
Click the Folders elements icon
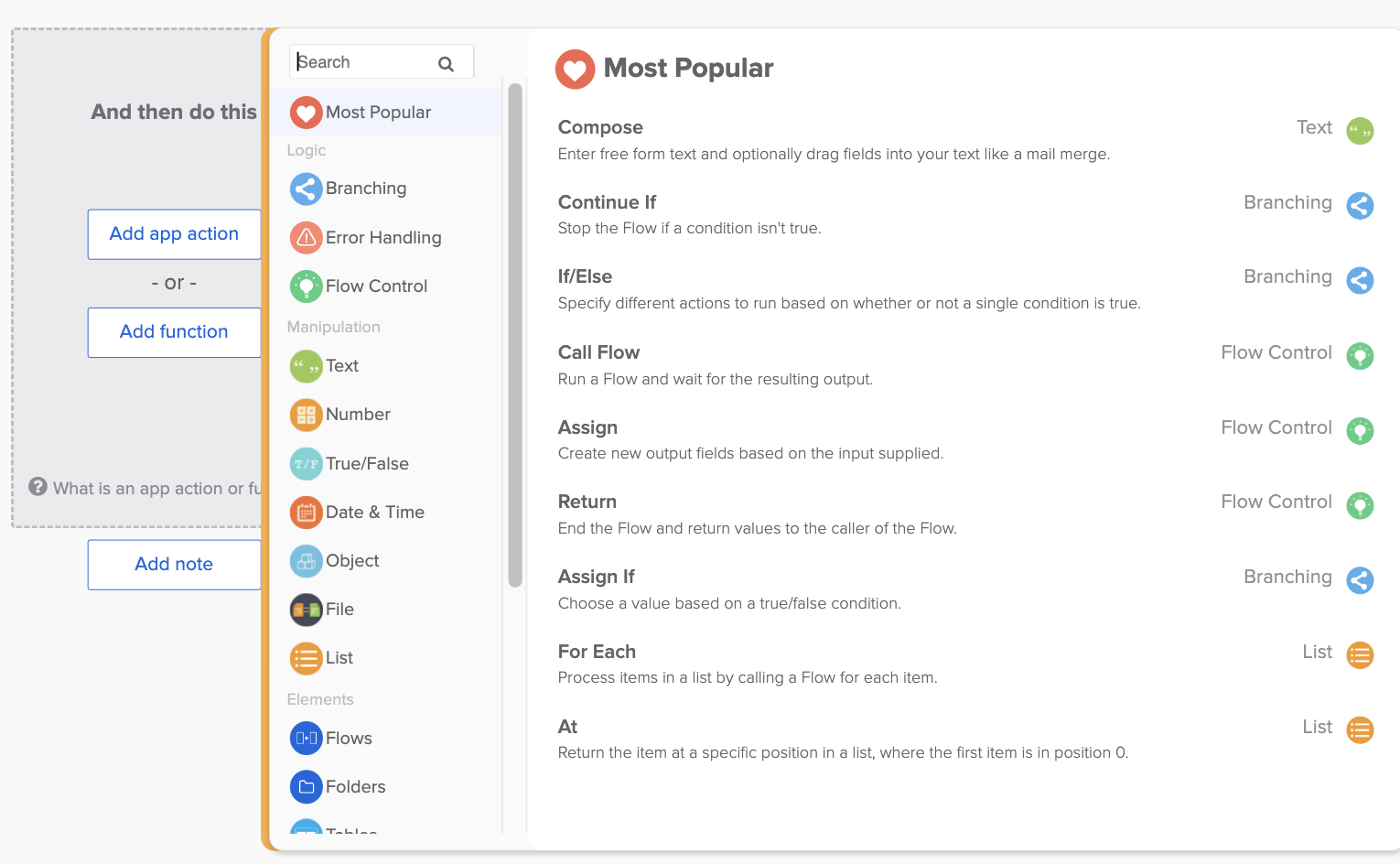(x=306, y=787)
